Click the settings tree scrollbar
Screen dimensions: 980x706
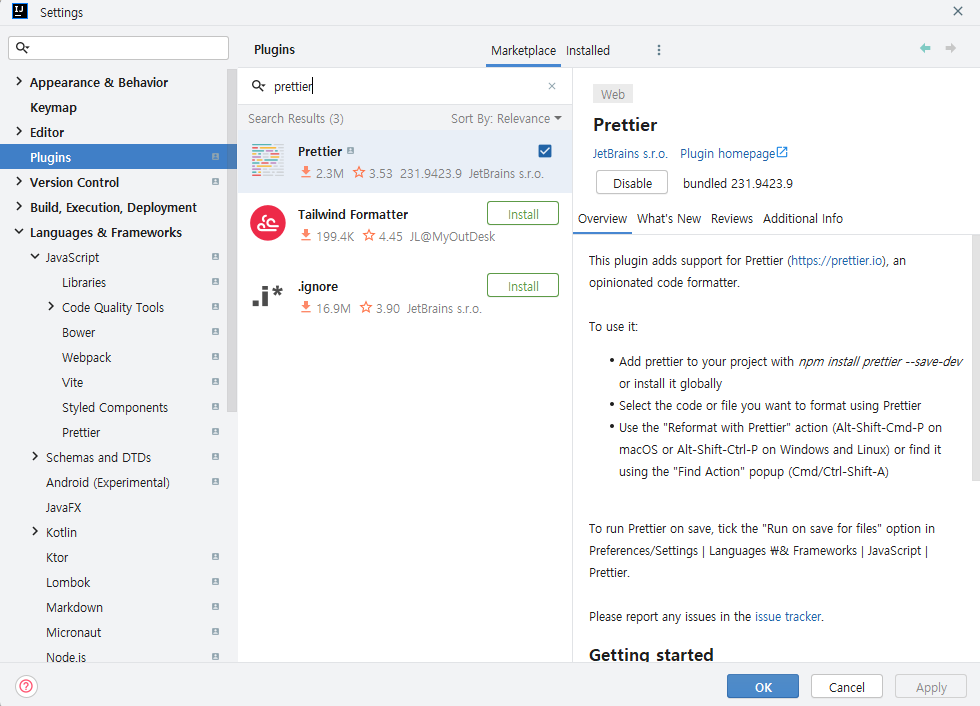point(232,241)
